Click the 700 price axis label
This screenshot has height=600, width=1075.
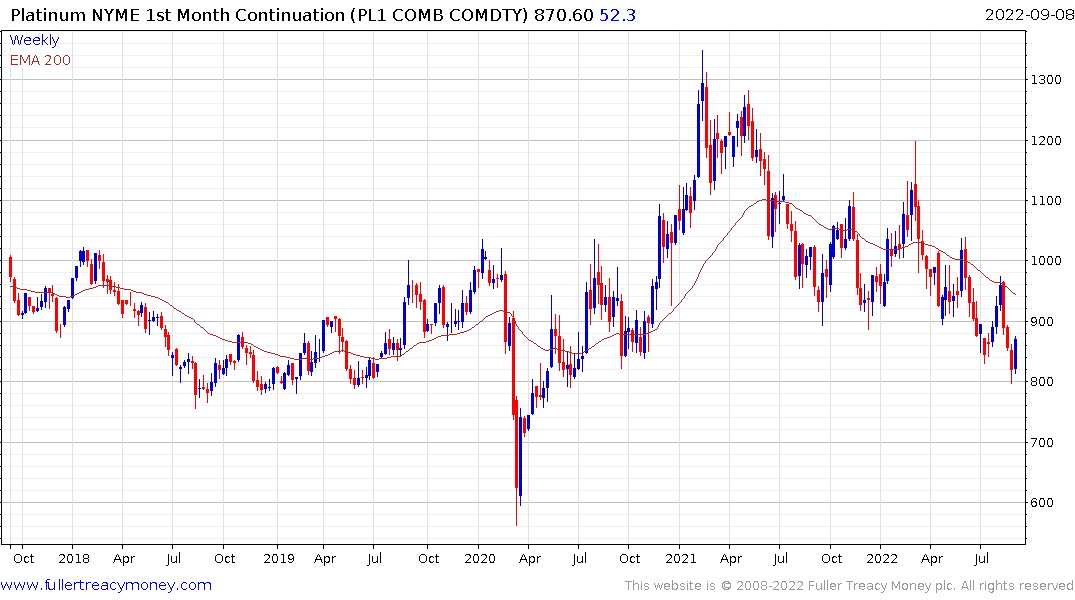click(1043, 442)
